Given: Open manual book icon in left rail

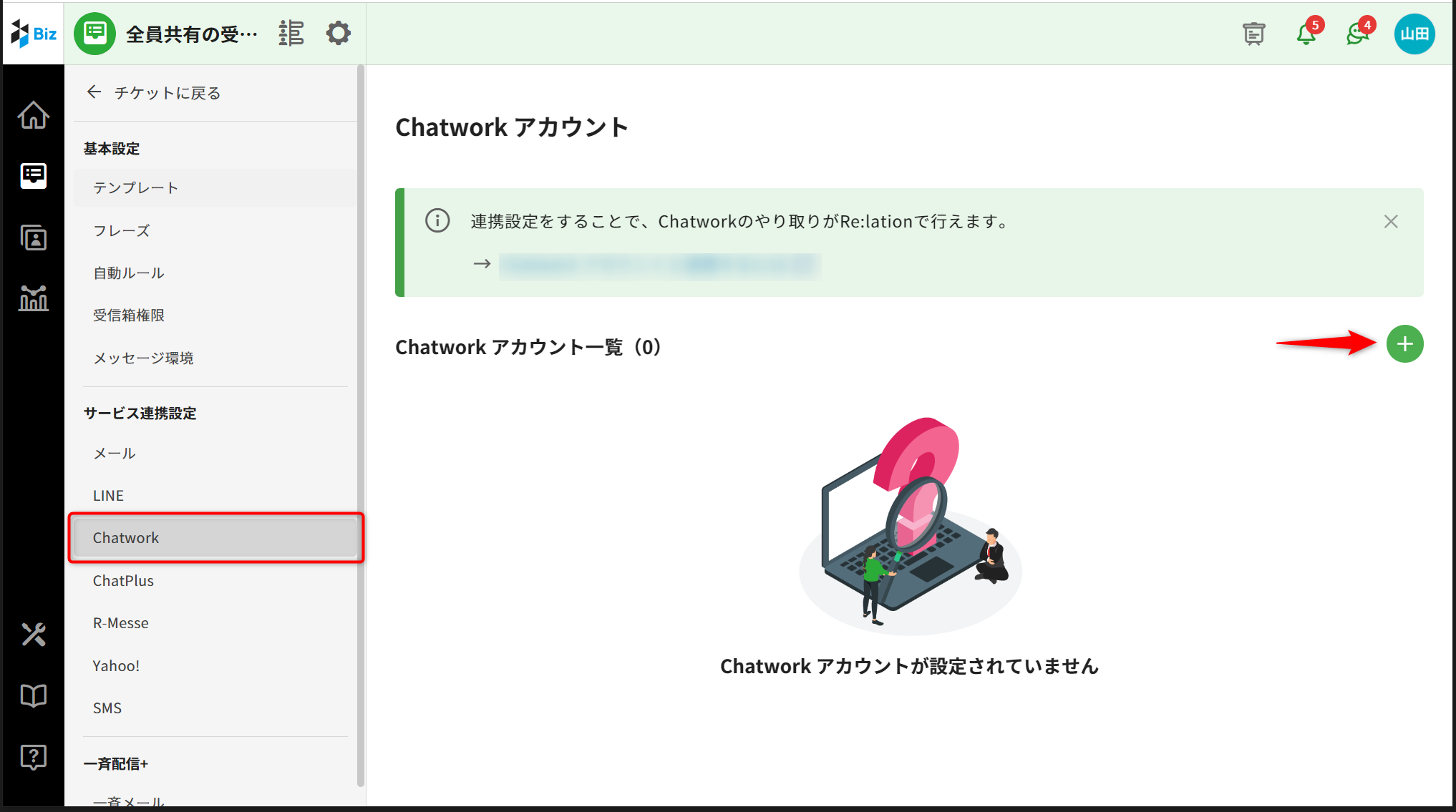Looking at the screenshot, I should click(x=34, y=695).
